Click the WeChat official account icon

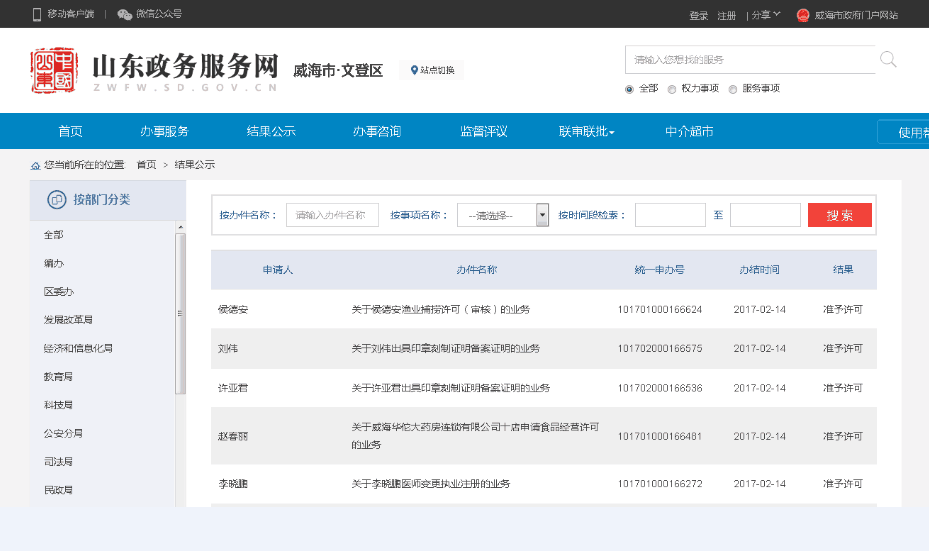click(124, 14)
